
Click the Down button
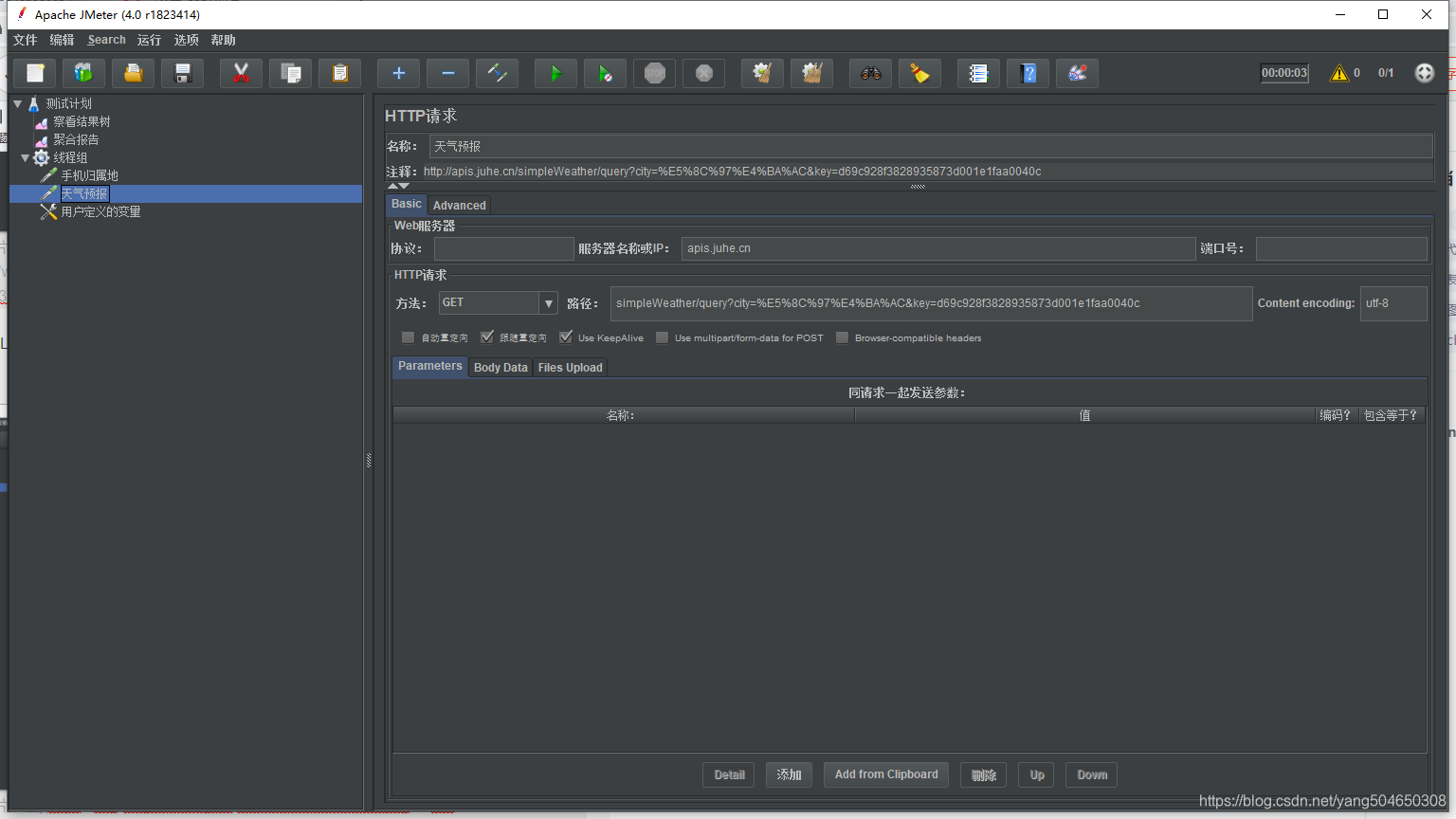(1092, 775)
